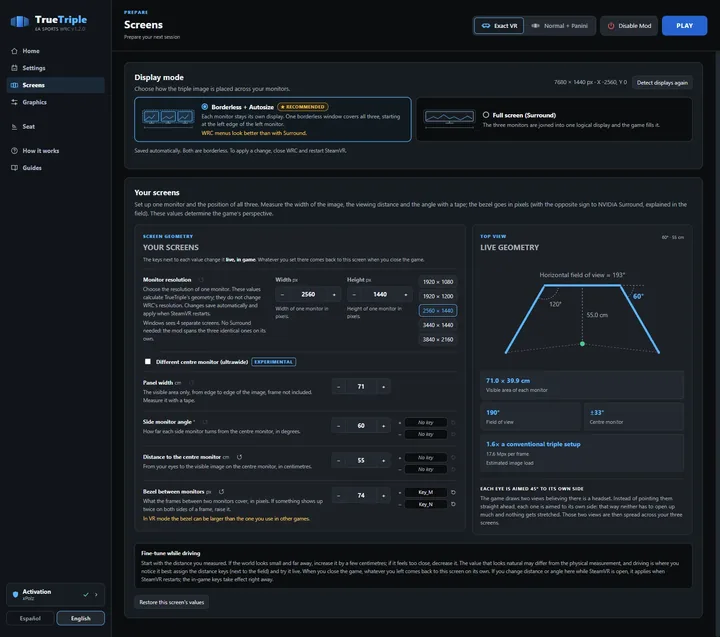Increase the Panel width value
720x637 pixels.
[x=383, y=387]
